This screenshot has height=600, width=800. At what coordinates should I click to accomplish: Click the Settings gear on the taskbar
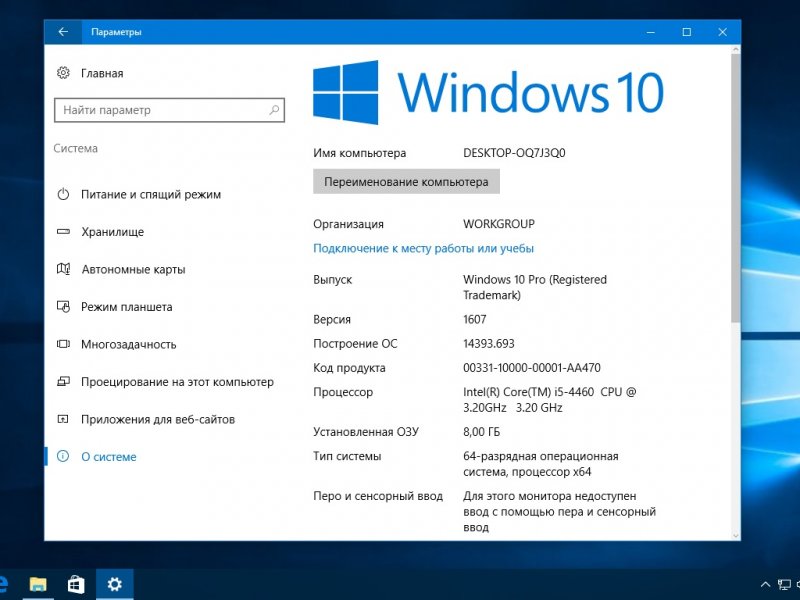(114, 584)
